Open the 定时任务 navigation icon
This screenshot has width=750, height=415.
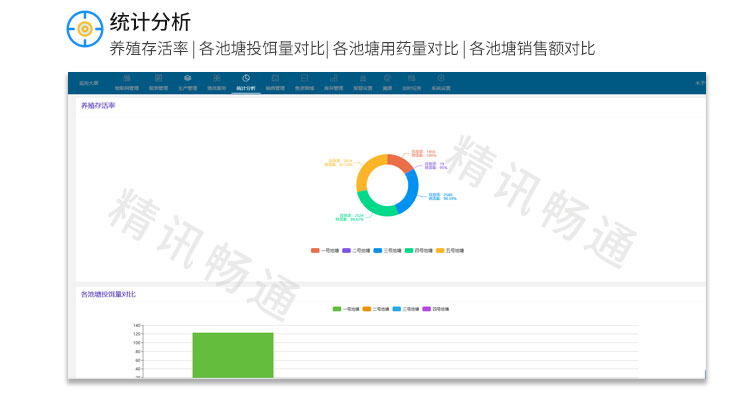tap(413, 78)
